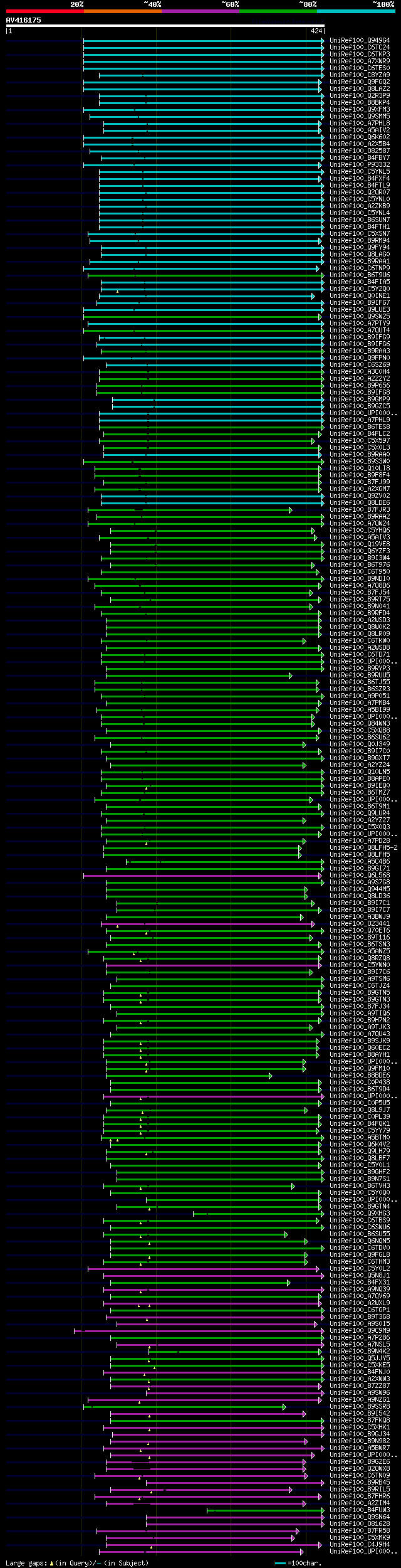
Task: Choose the UniRef100_P93332 entry
Action: (x=360, y=164)
